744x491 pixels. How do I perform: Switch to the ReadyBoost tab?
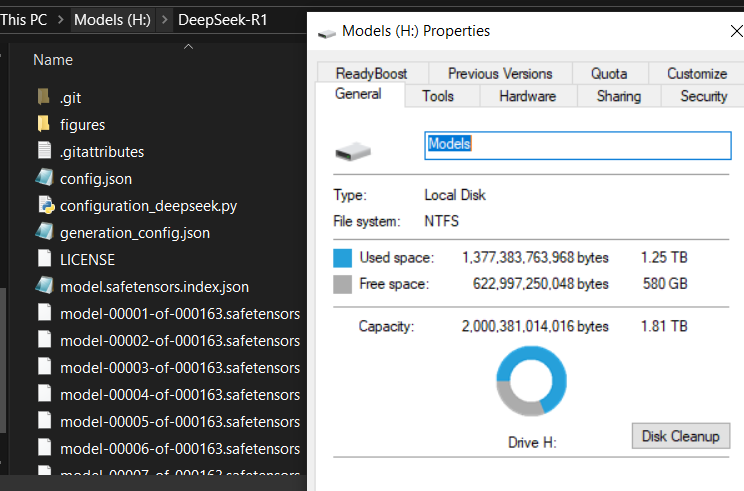click(372, 74)
